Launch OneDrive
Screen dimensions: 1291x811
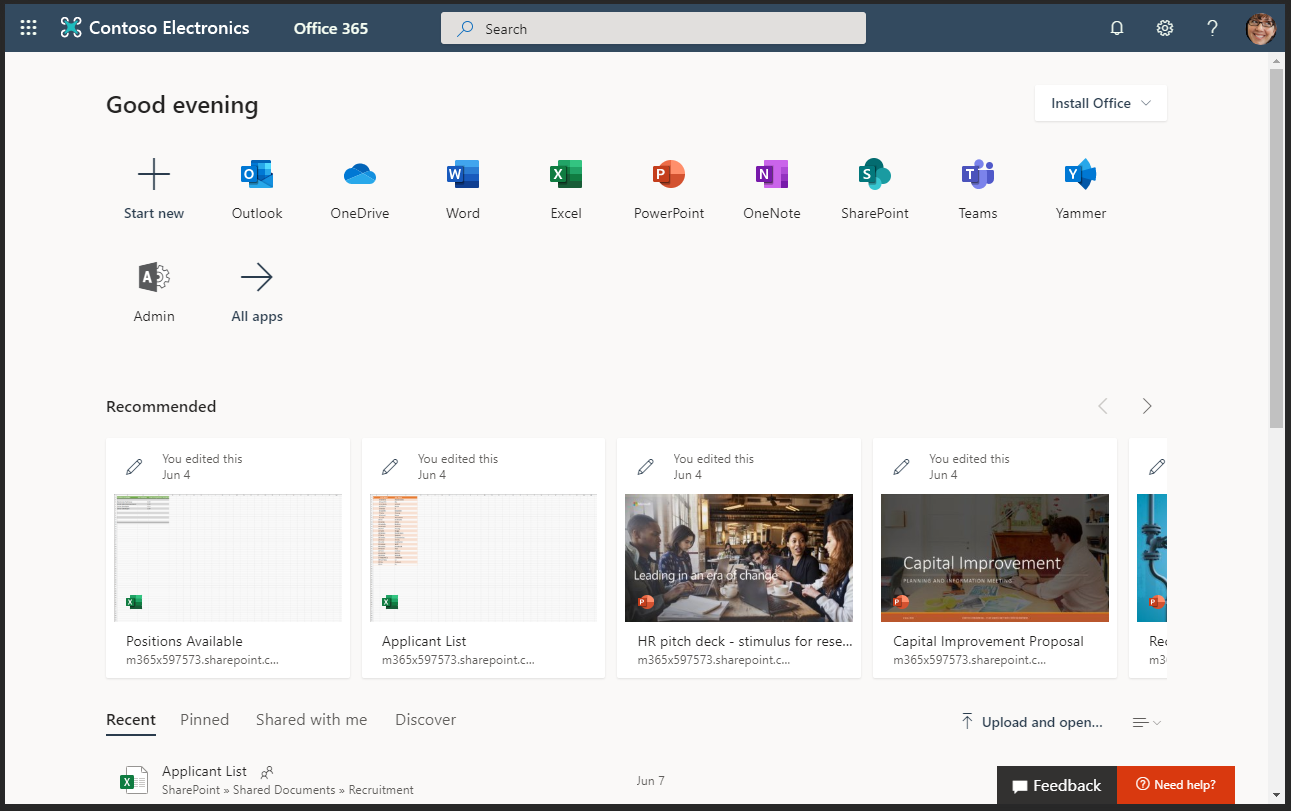[360, 175]
